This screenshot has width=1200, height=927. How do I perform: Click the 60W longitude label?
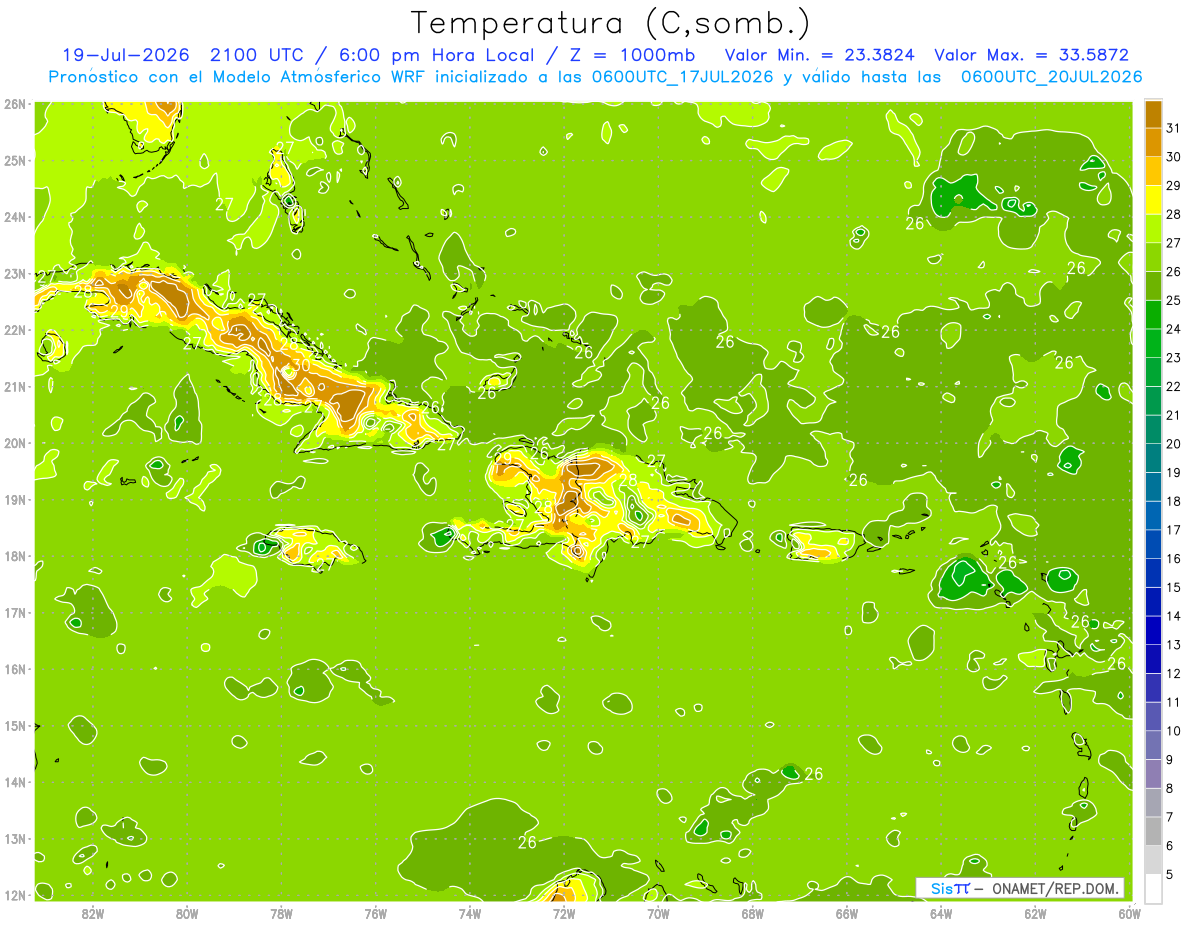tap(1128, 912)
